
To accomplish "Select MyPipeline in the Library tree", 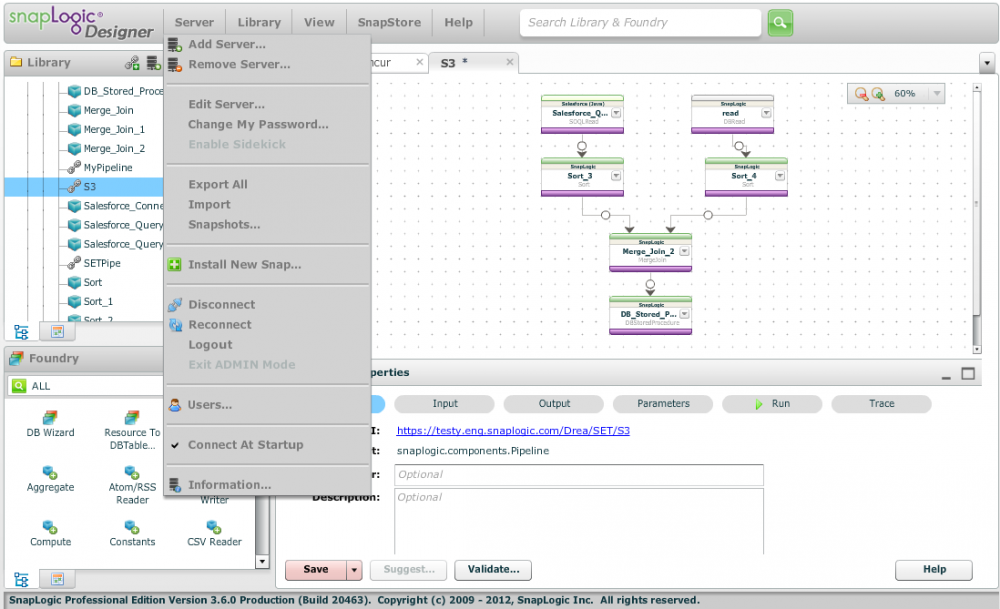I will pos(108,168).
